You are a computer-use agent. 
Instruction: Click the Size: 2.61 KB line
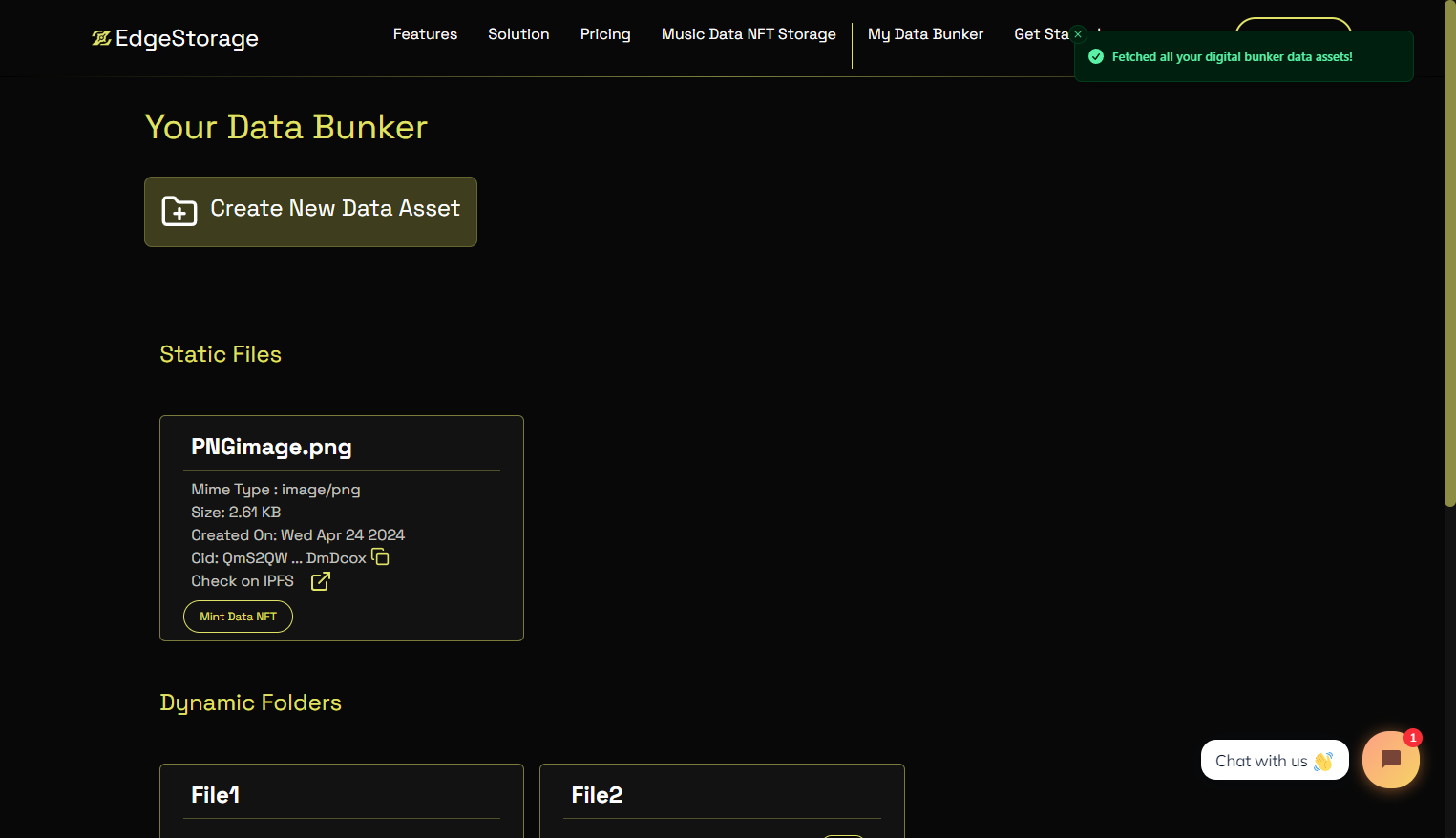(x=236, y=513)
